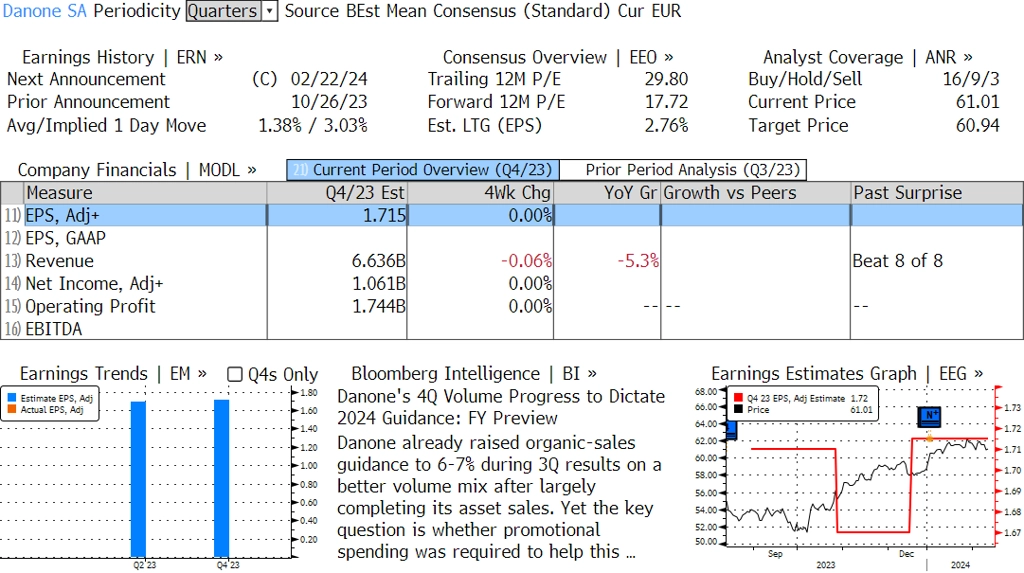The width and height of the screenshot is (1024, 573).
Task: Select the Net Income, Adj+ row
Action: coord(512,284)
